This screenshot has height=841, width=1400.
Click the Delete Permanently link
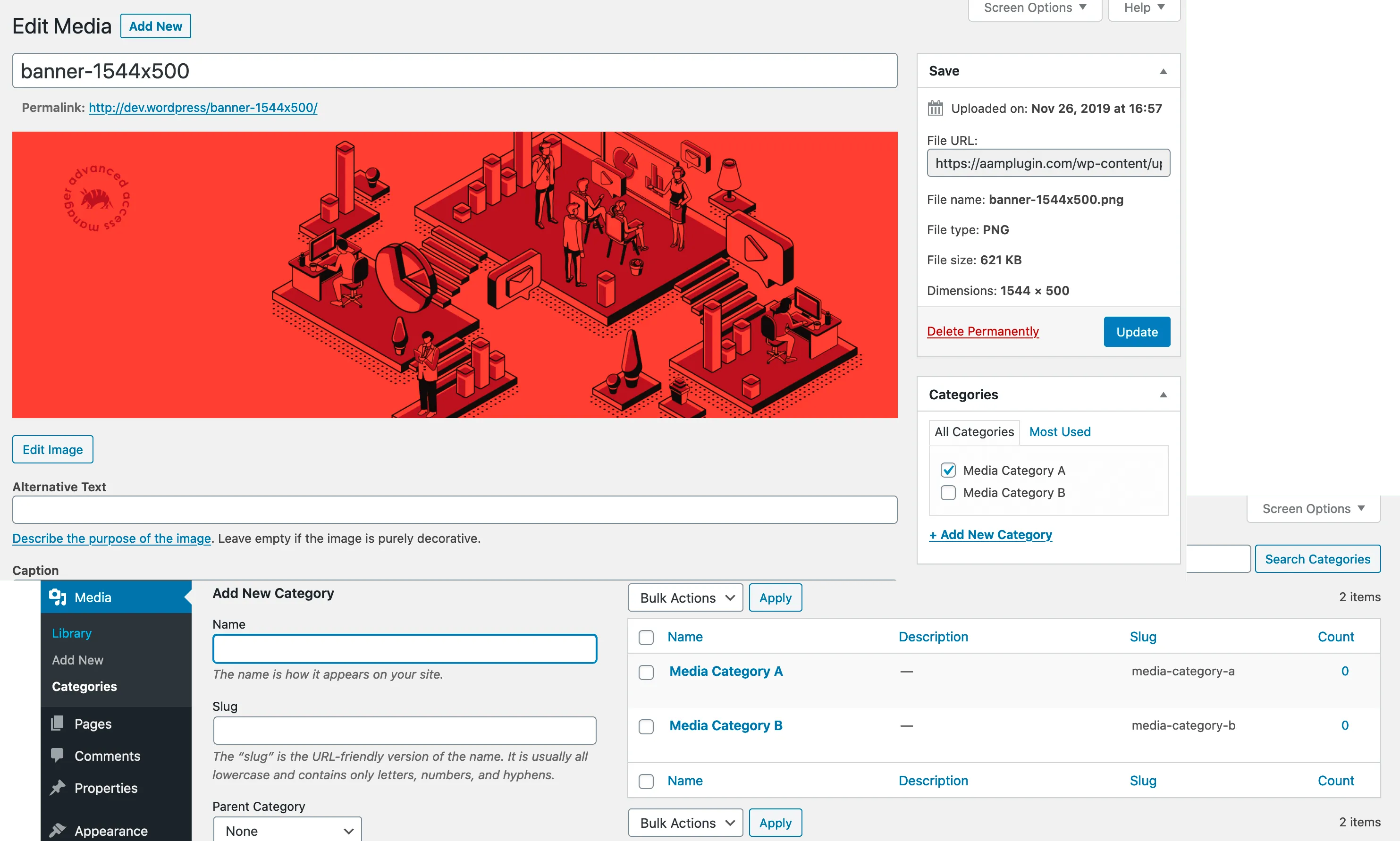click(x=983, y=331)
